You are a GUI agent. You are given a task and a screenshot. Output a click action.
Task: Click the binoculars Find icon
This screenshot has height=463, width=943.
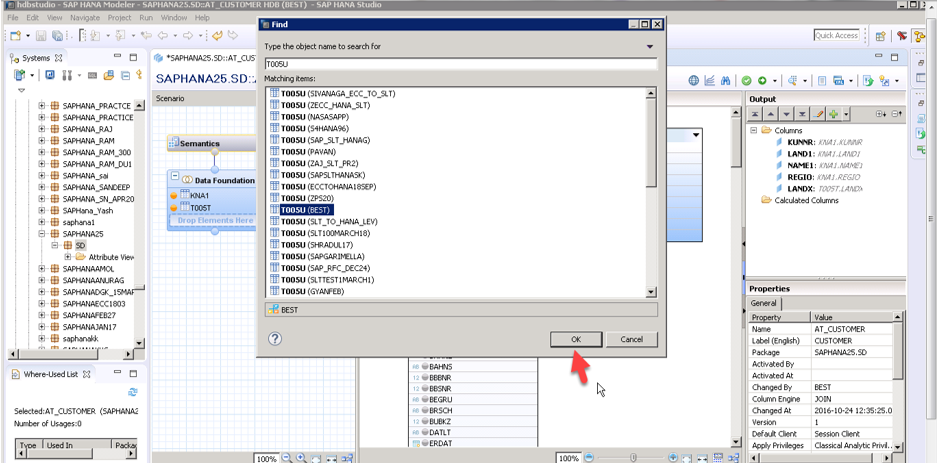[x=726, y=81]
